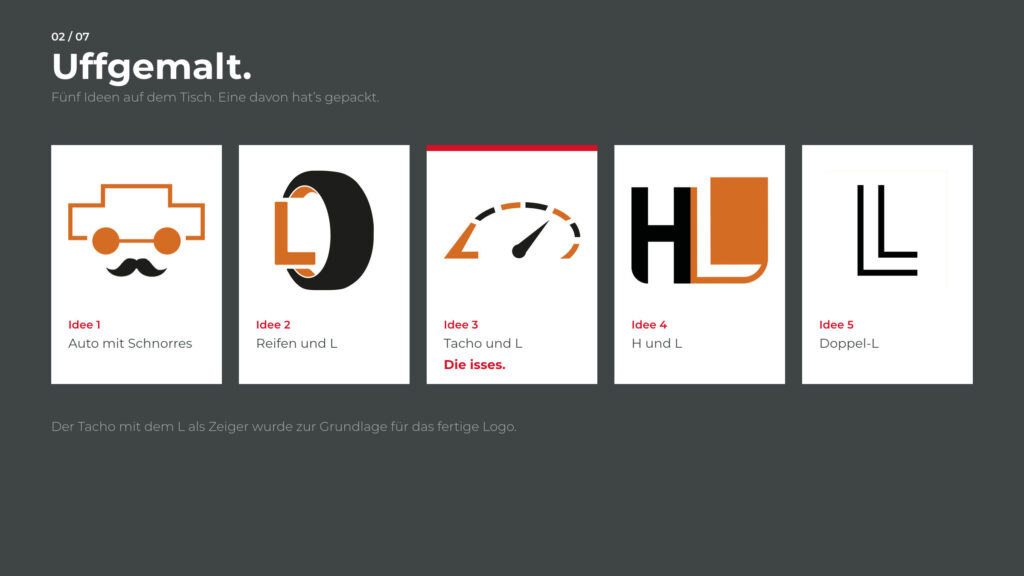The width and height of the screenshot is (1024, 576).
Task: Click the 'H und L' caption
Action: pyautogui.click(x=656, y=344)
